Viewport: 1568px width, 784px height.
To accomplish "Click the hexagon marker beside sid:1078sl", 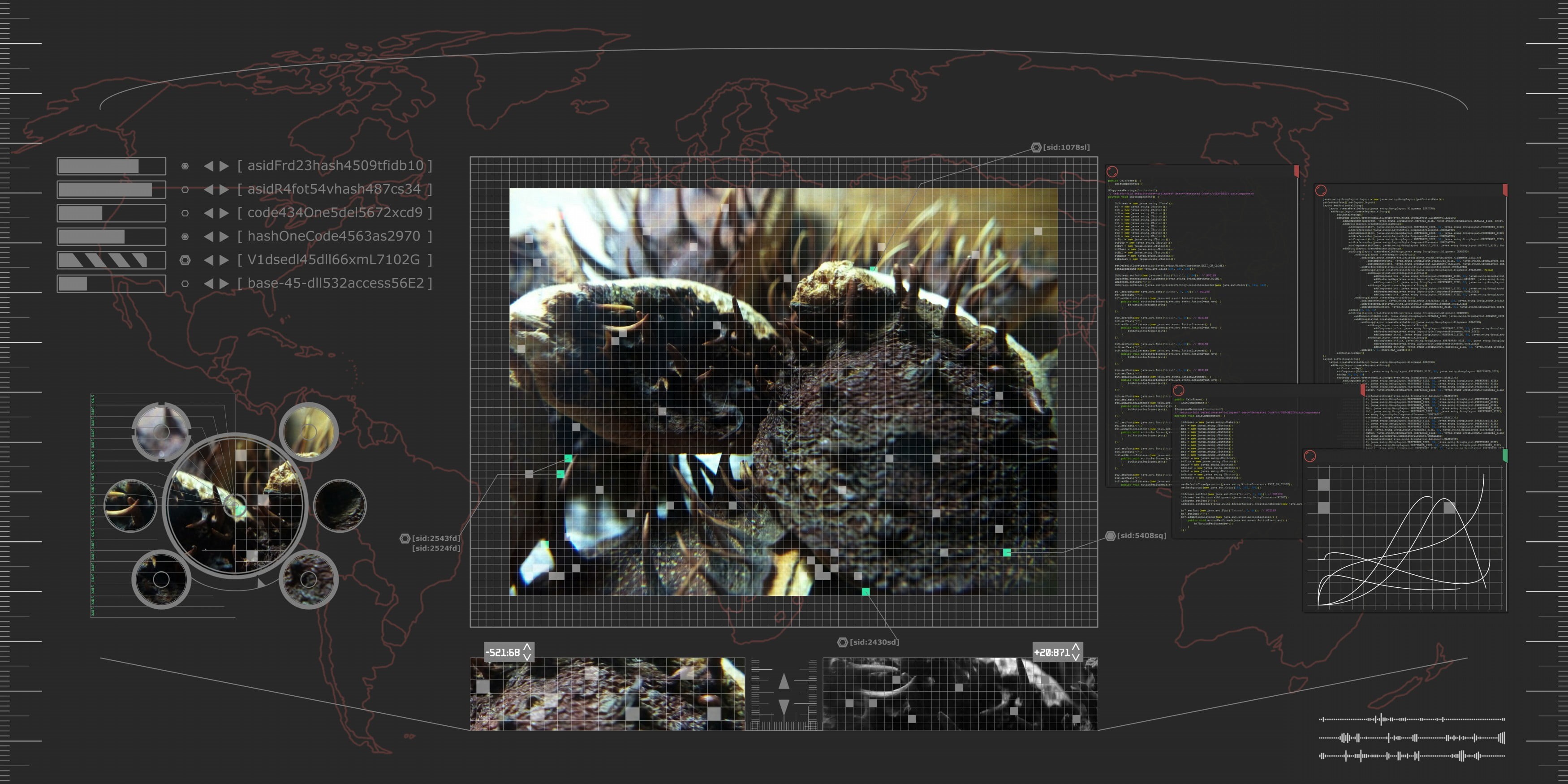I will tap(1036, 147).
